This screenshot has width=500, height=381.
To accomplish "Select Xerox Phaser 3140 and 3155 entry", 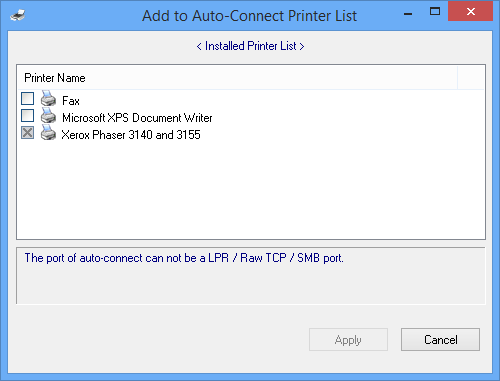I will pyautogui.click(x=131, y=135).
